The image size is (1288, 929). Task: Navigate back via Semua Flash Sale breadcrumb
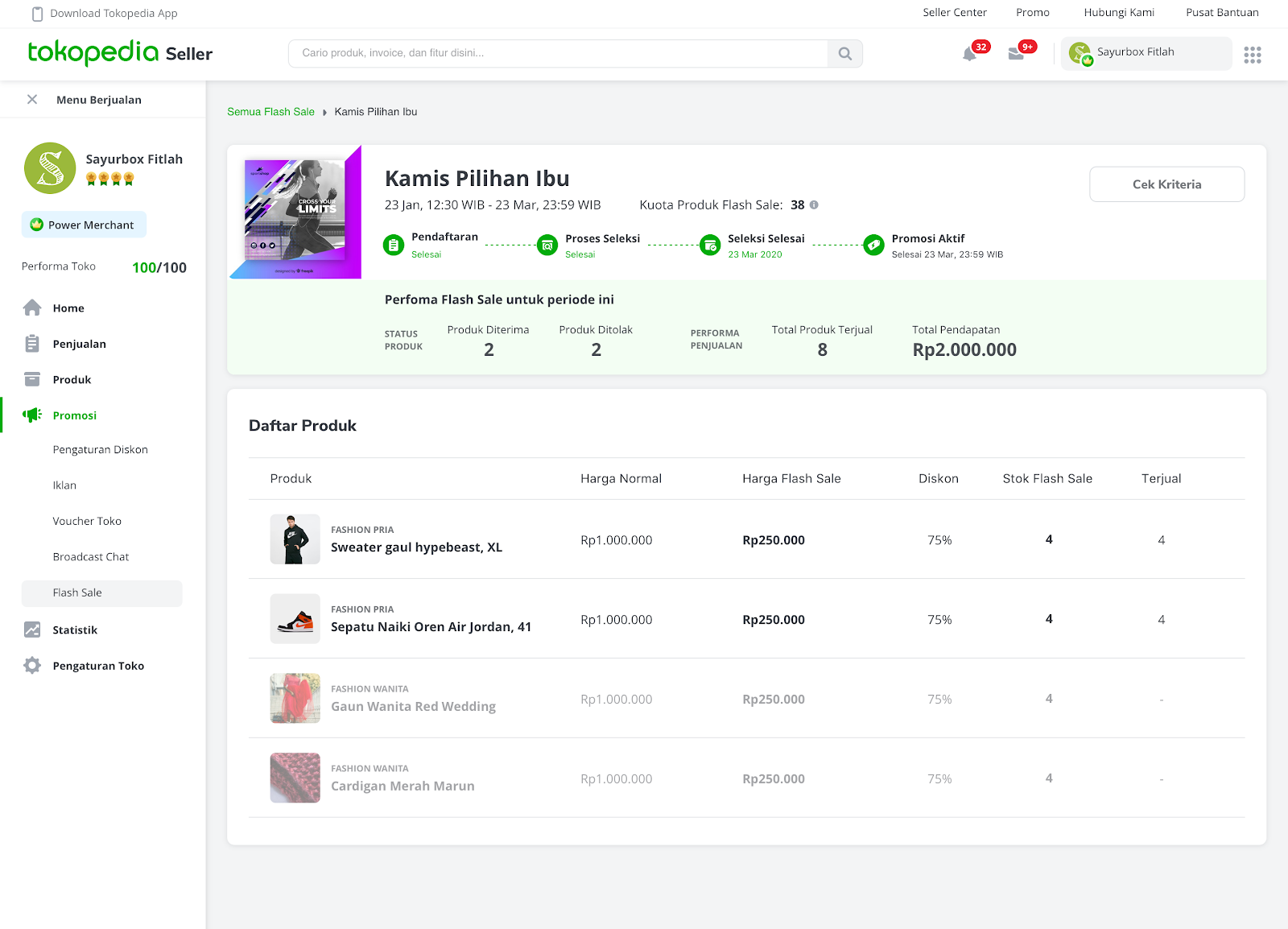point(270,111)
